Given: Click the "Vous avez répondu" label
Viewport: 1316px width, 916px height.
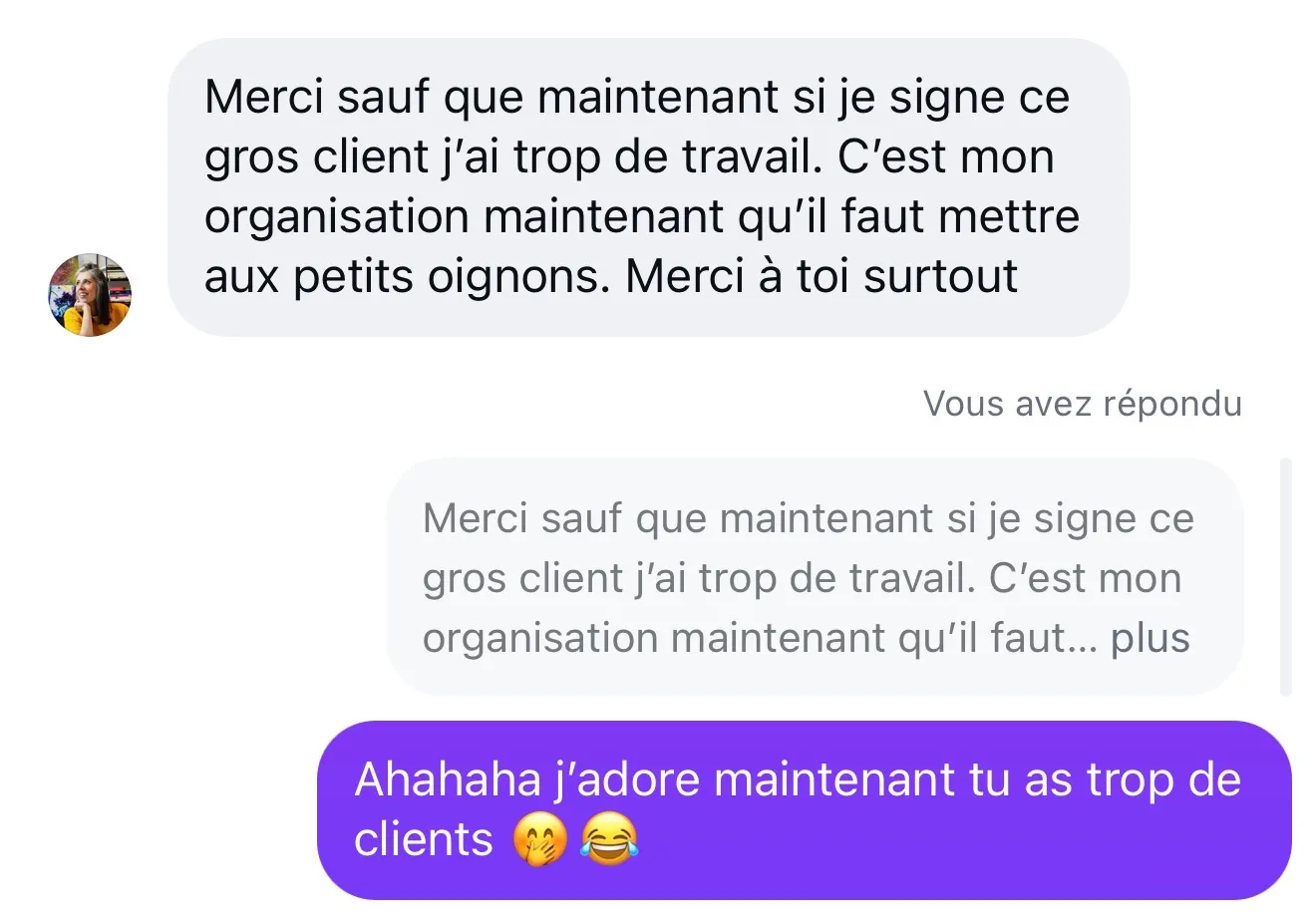Looking at the screenshot, I should click(x=1083, y=404).
